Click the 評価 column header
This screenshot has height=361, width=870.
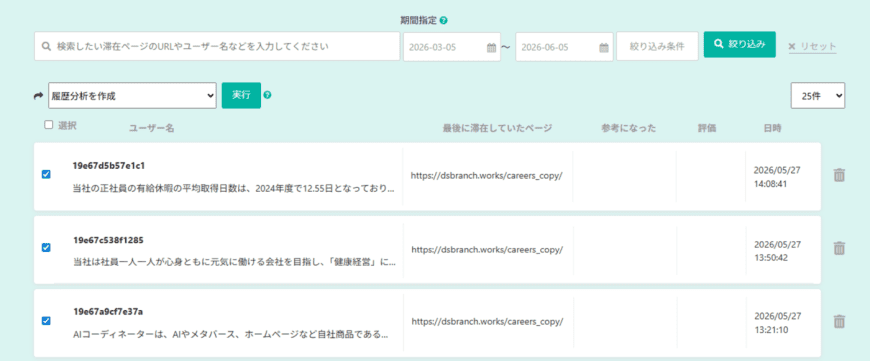pos(707,128)
